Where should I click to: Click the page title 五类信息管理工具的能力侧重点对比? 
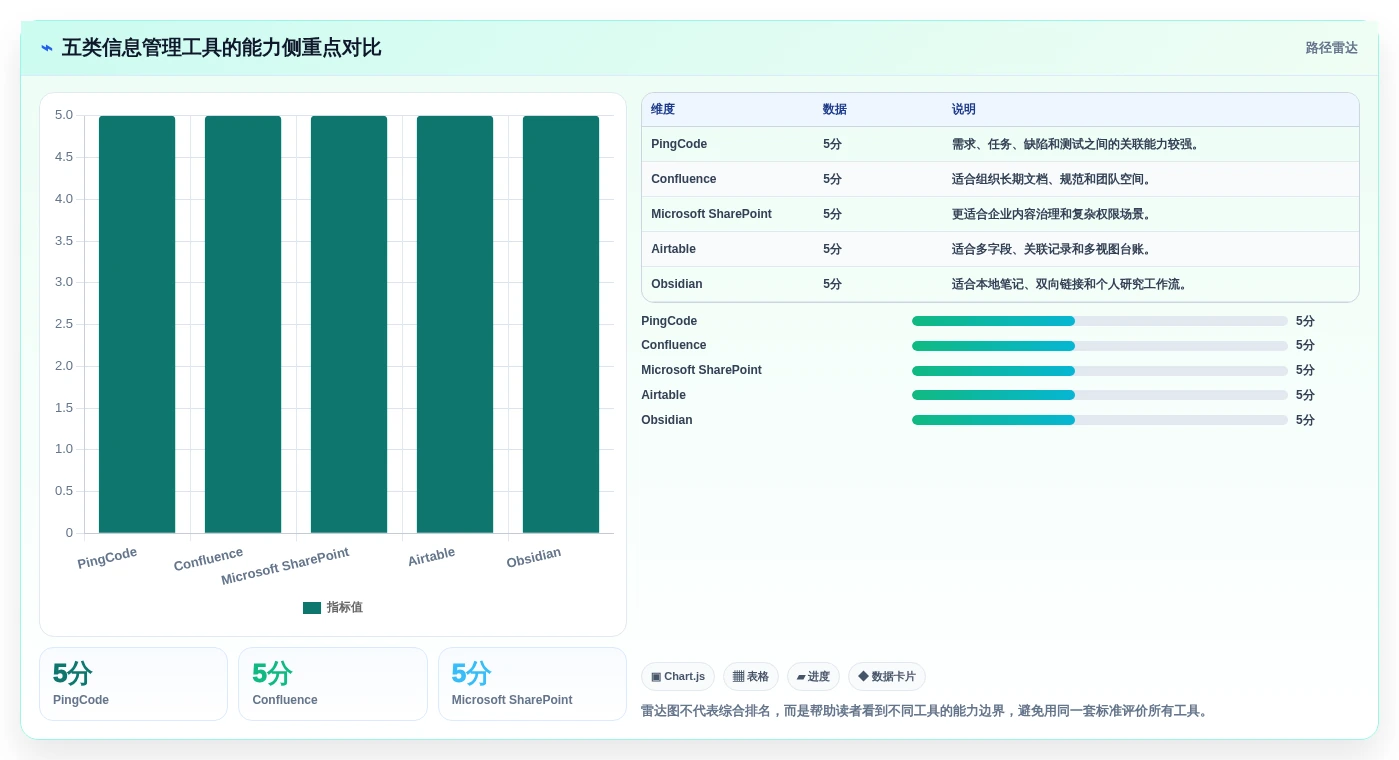(221, 48)
